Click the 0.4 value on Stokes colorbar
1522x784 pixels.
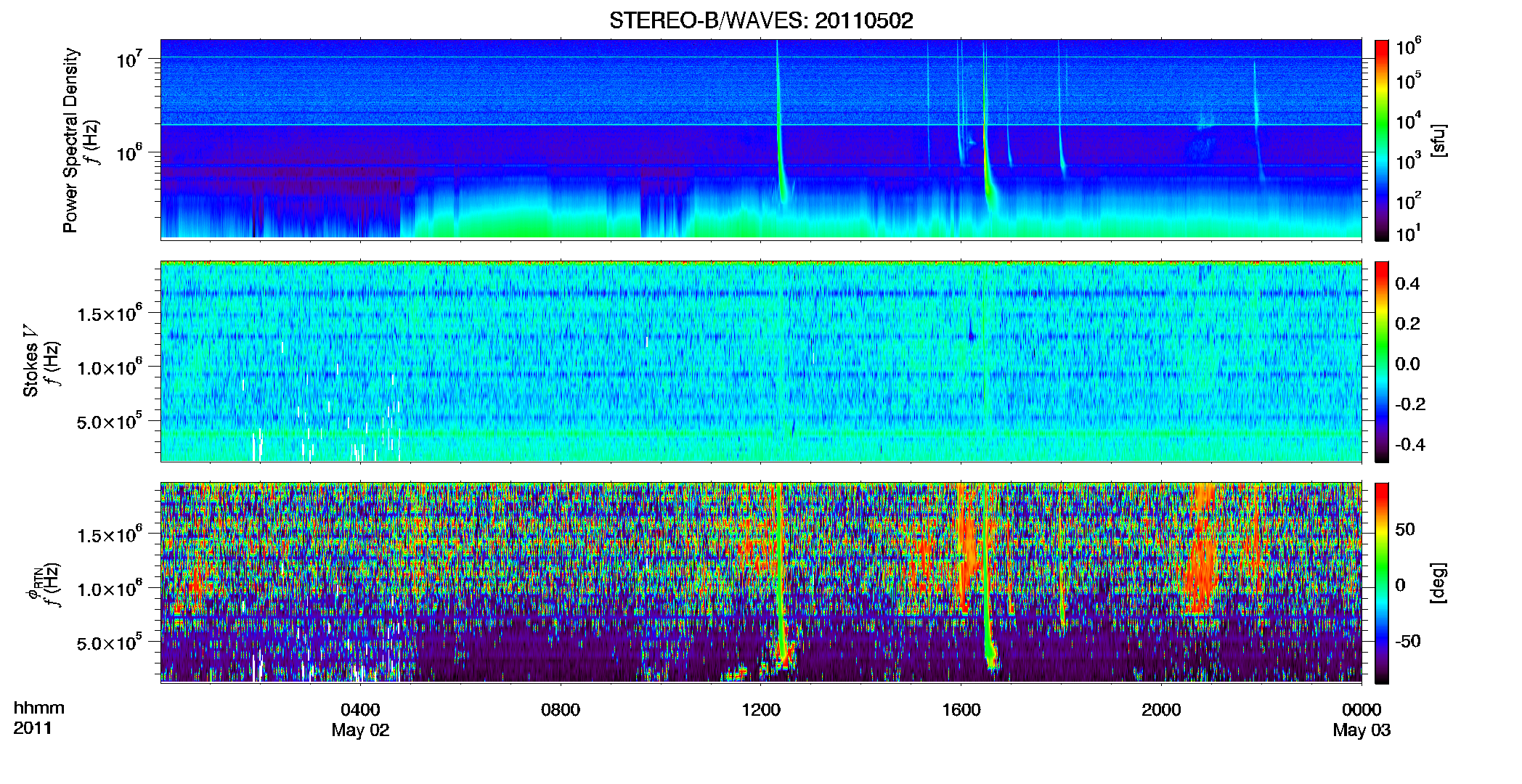tap(1407, 284)
